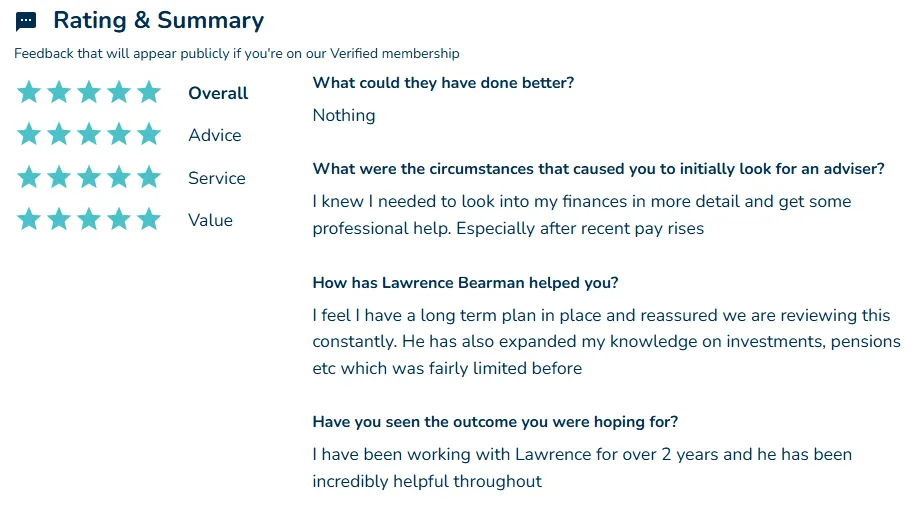Image resolution: width=914 pixels, height=508 pixels.
Task: Click the fourth star in the Service row
Action: 119,177
